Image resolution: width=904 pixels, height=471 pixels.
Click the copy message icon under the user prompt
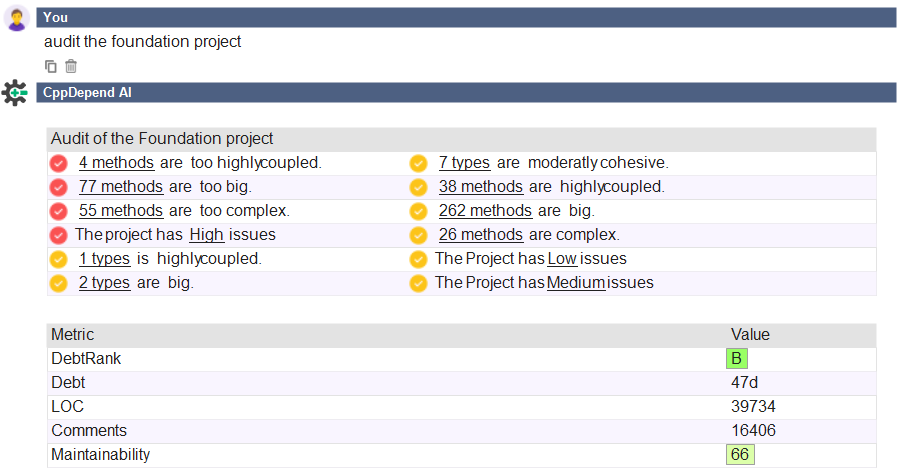(x=51, y=66)
